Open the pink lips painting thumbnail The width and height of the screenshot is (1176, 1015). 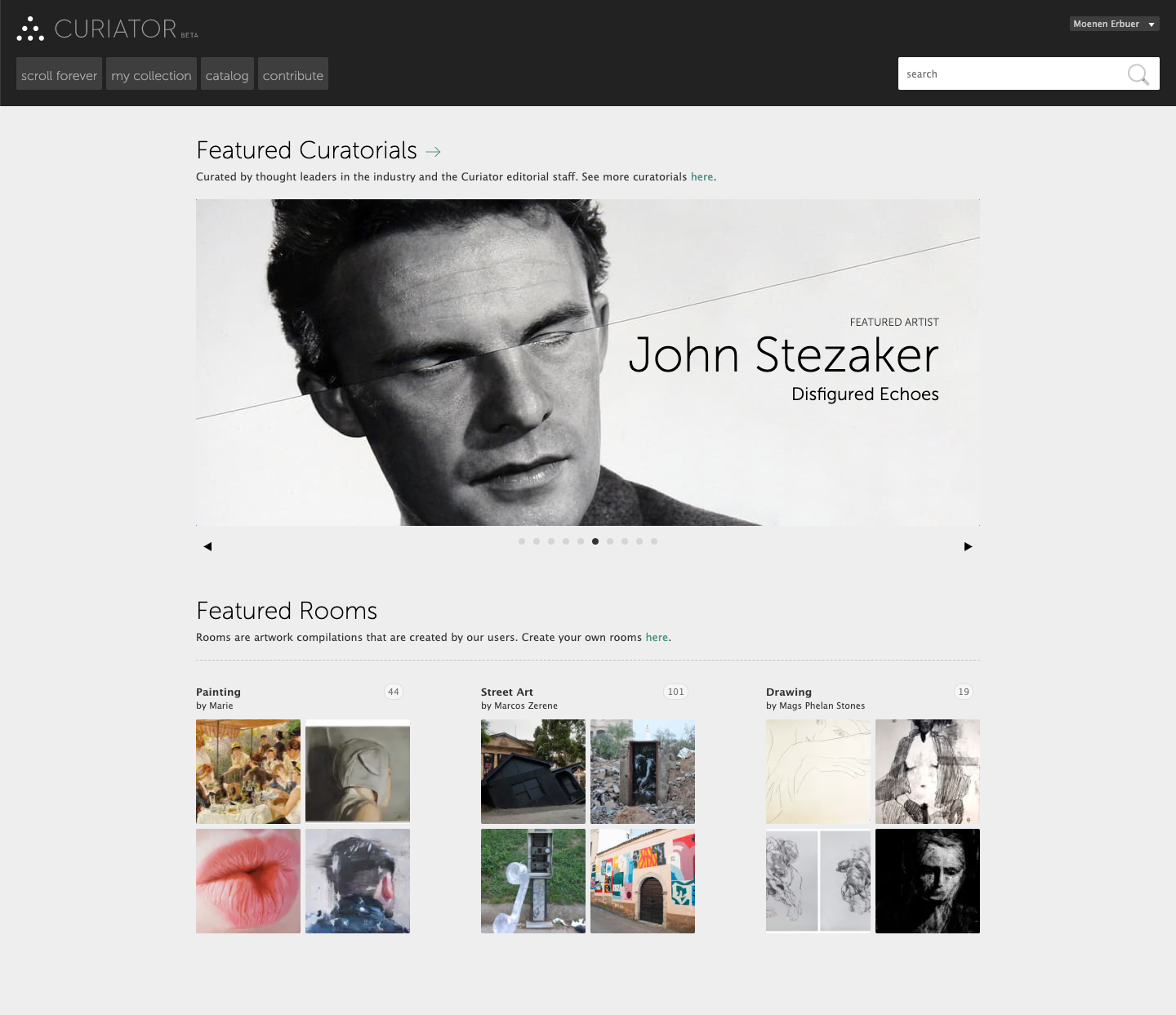click(248, 881)
